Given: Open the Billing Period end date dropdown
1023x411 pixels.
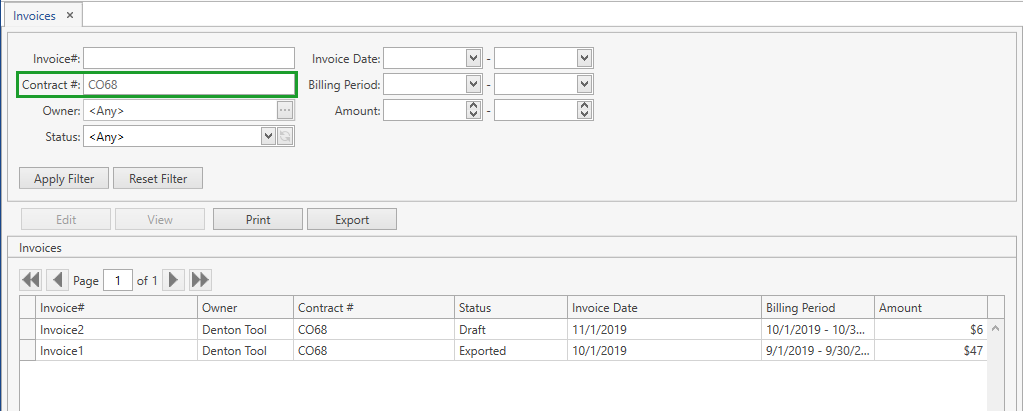Looking at the screenshot, I should click(x=585, y=85).
